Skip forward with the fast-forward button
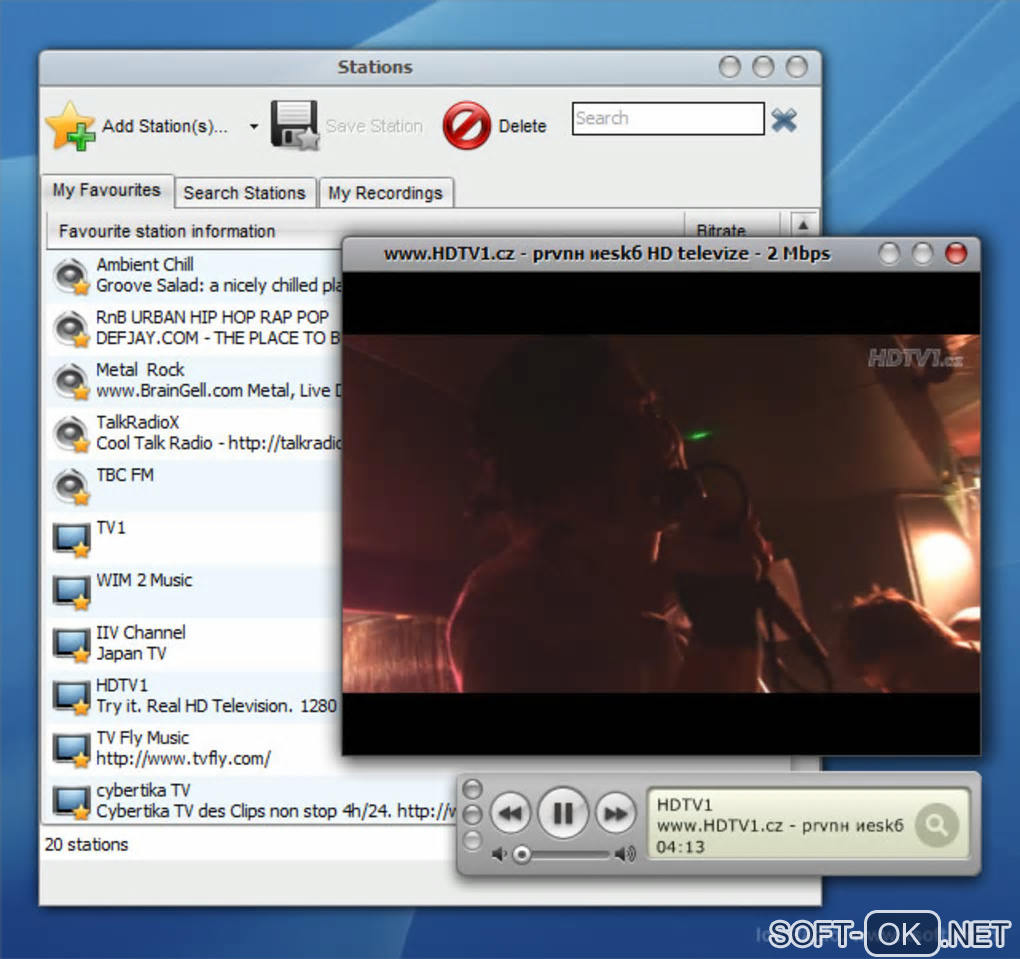This screenshot has height=959, width=1020. (615, 812)
